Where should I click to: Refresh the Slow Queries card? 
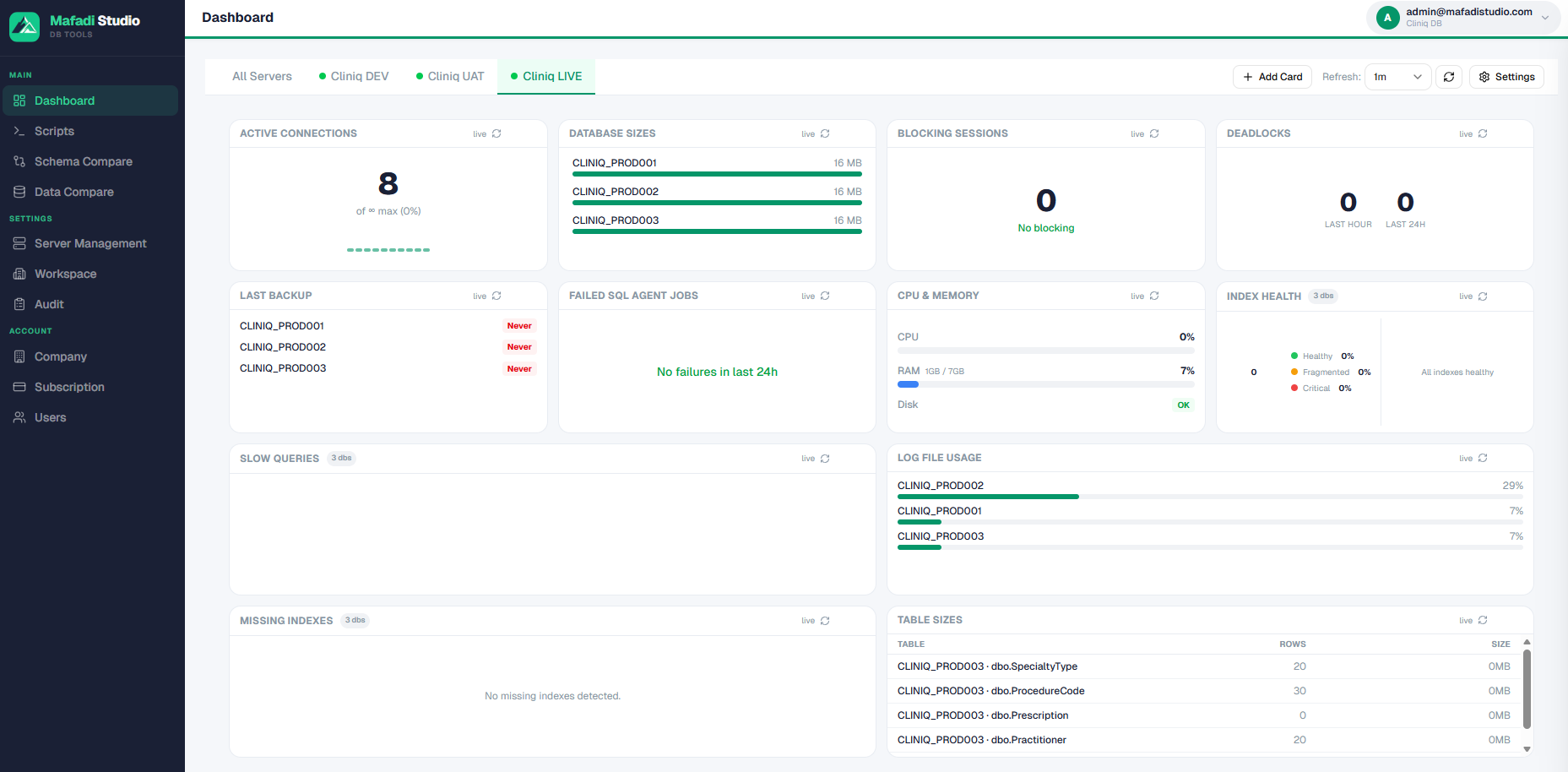pos(825,459)
